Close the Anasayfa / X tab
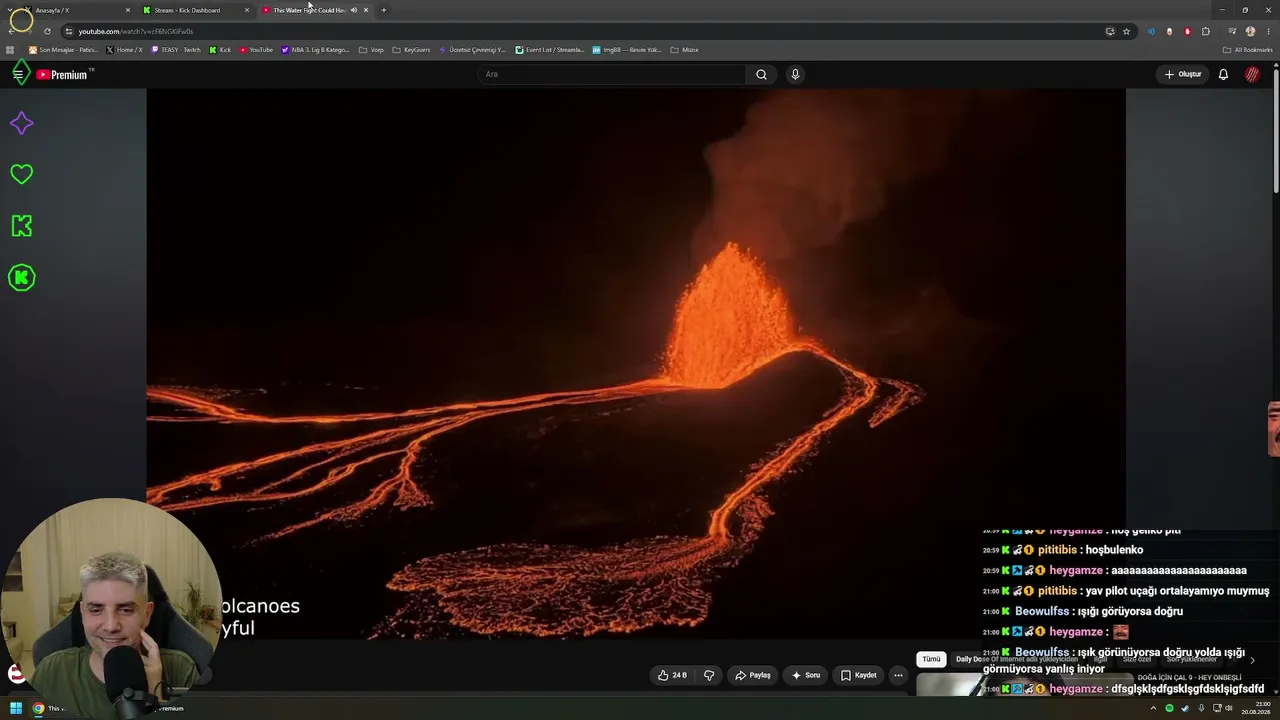 click(x=128, y=10)
